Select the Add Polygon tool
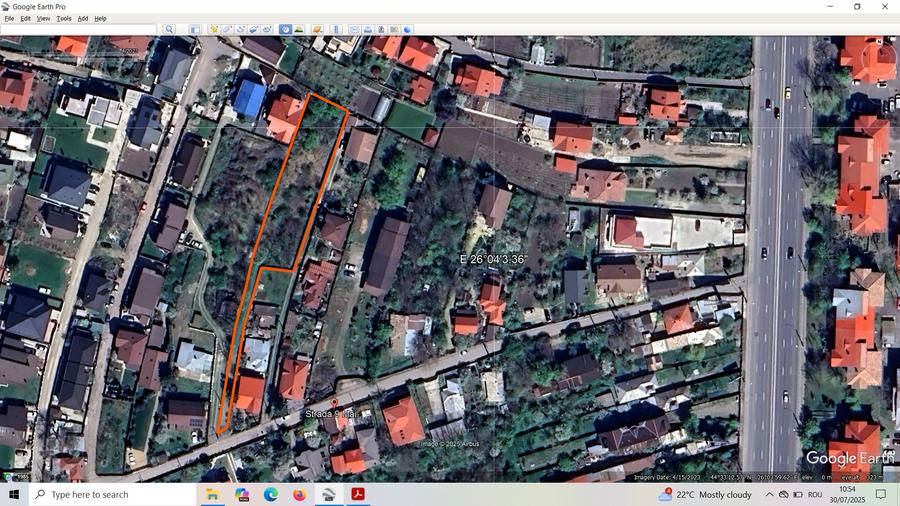 227,29
